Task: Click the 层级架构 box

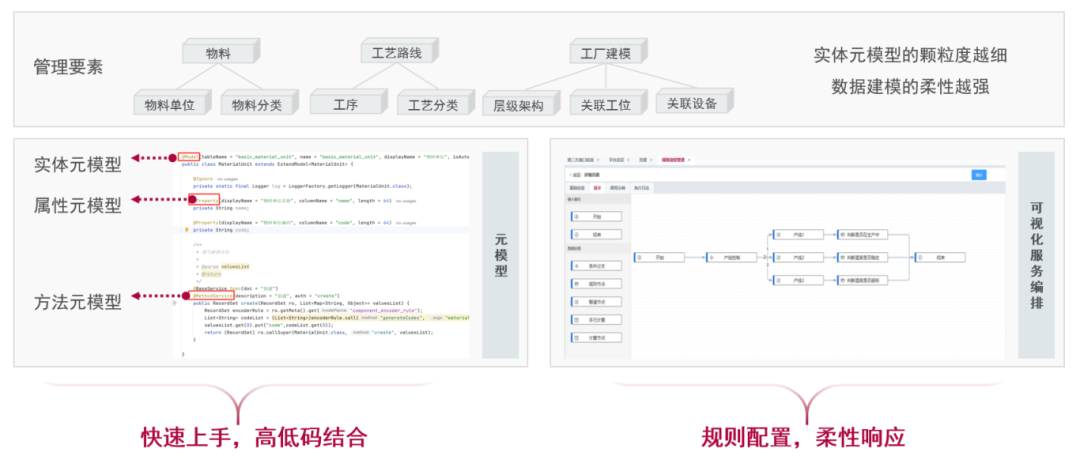Action: (x=518, y=103)
